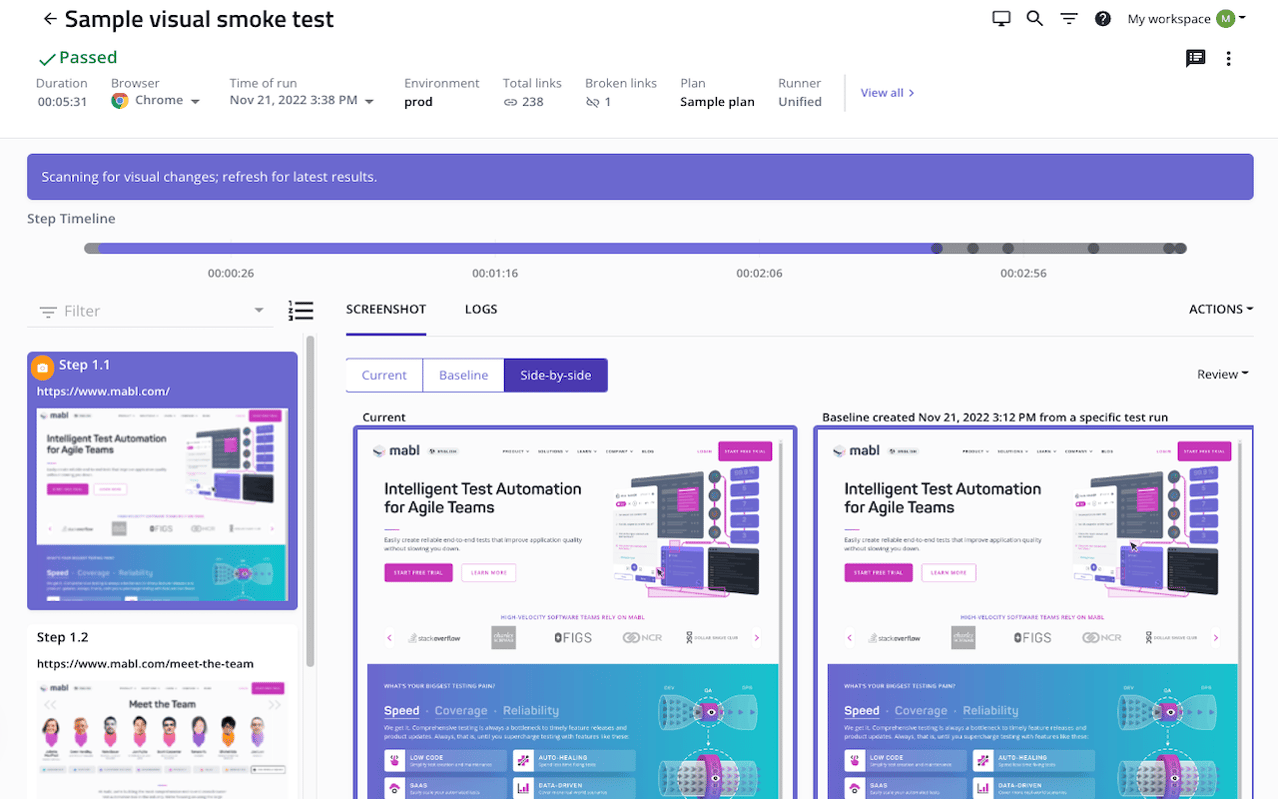Switch to the LOGS tab
This screenshot has width=1278, height=799.
tap(481, 309)
